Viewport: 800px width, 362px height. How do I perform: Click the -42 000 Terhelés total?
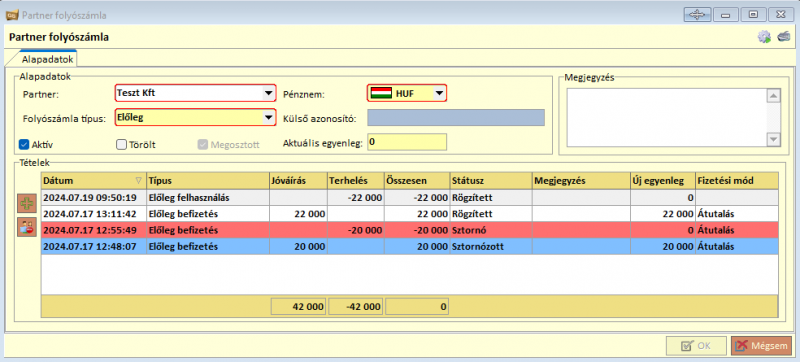click(x=356, y=307)
